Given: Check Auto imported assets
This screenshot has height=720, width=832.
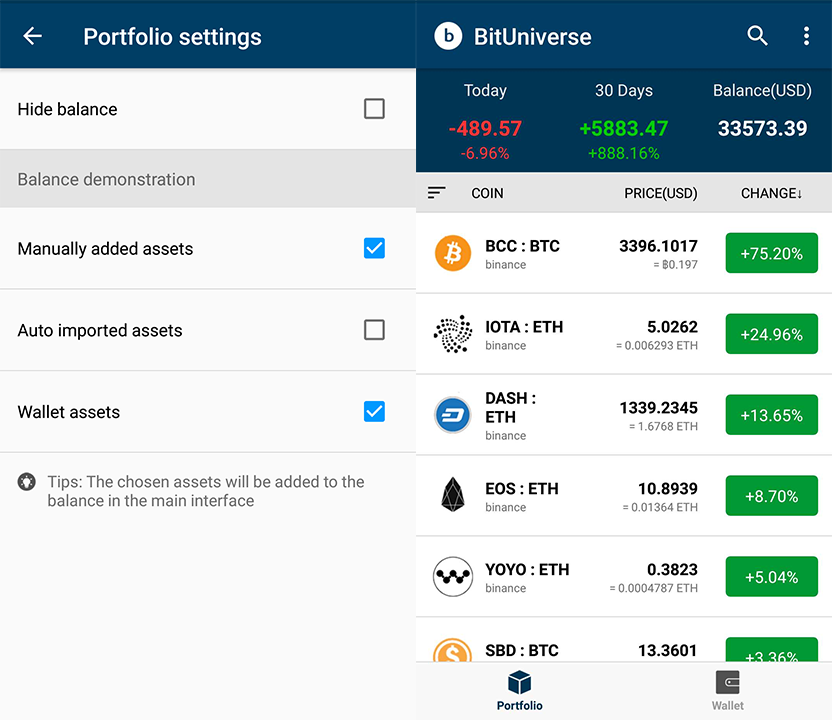Looking at the screenshot, I should [374, 330].
